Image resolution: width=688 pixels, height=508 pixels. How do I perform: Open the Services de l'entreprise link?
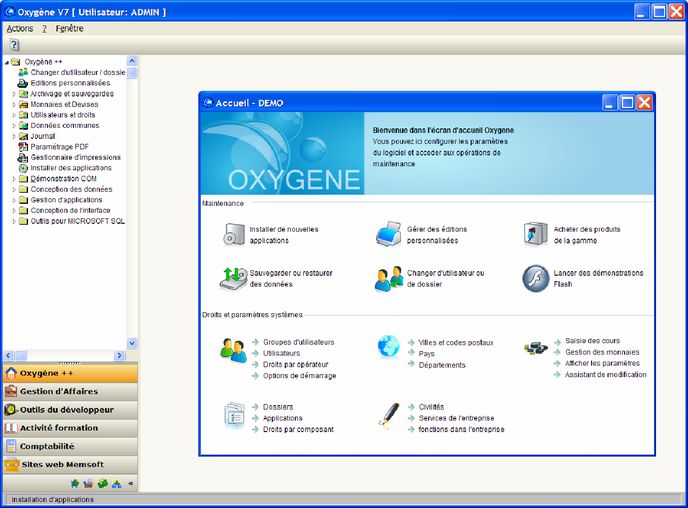(456, 418)
